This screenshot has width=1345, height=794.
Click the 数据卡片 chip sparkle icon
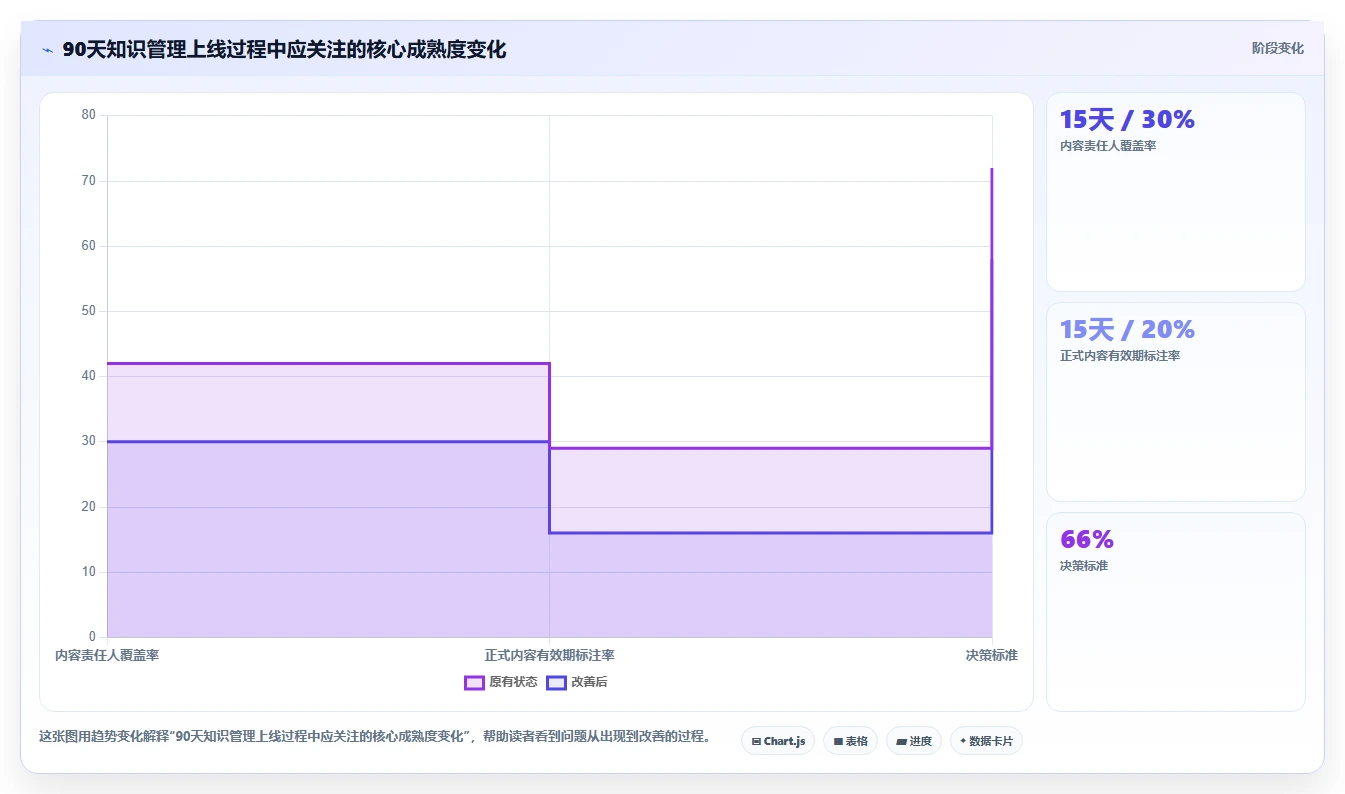click(x=963, y=741)
